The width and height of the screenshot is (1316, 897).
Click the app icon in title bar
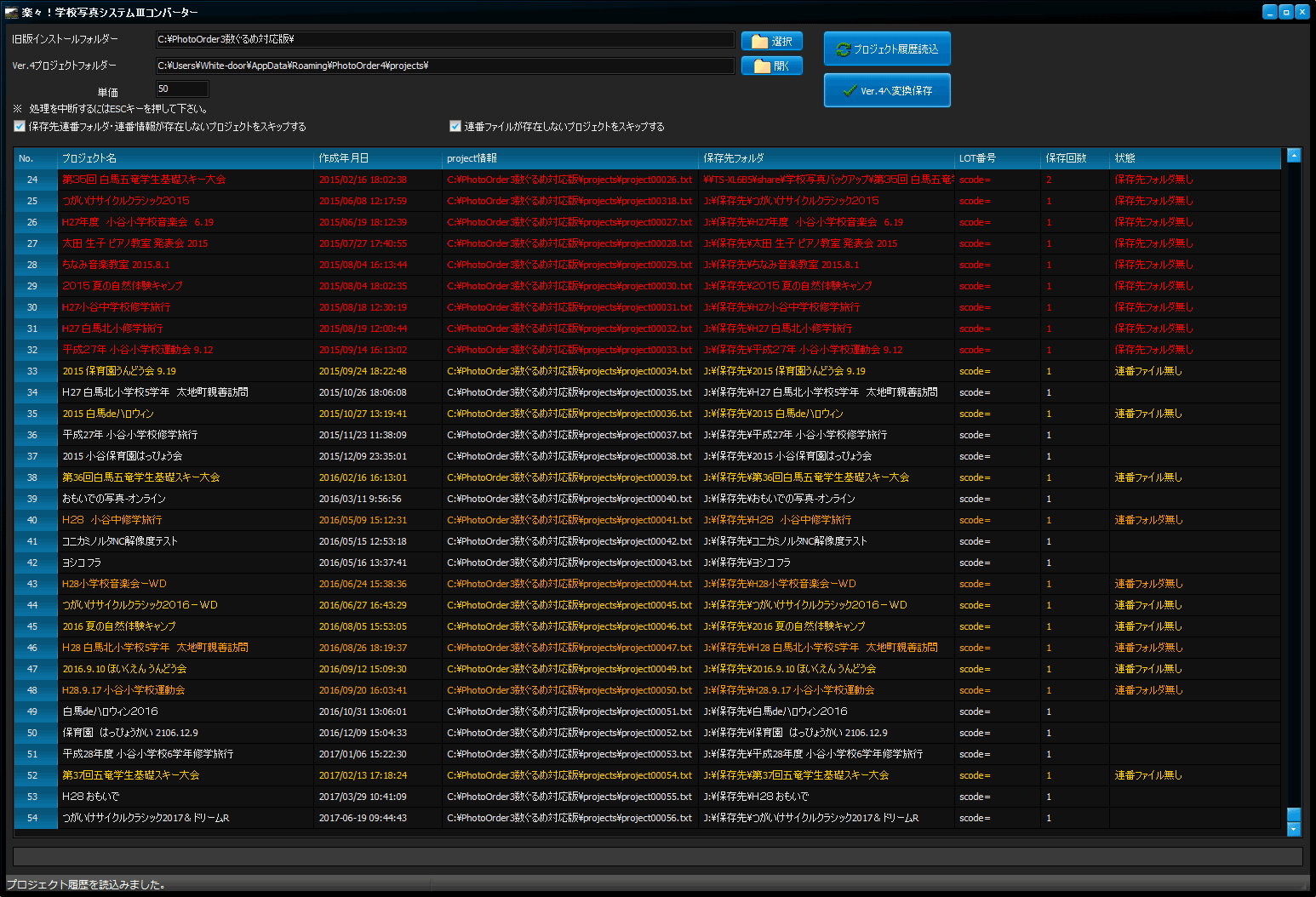(x=12, y=12)
